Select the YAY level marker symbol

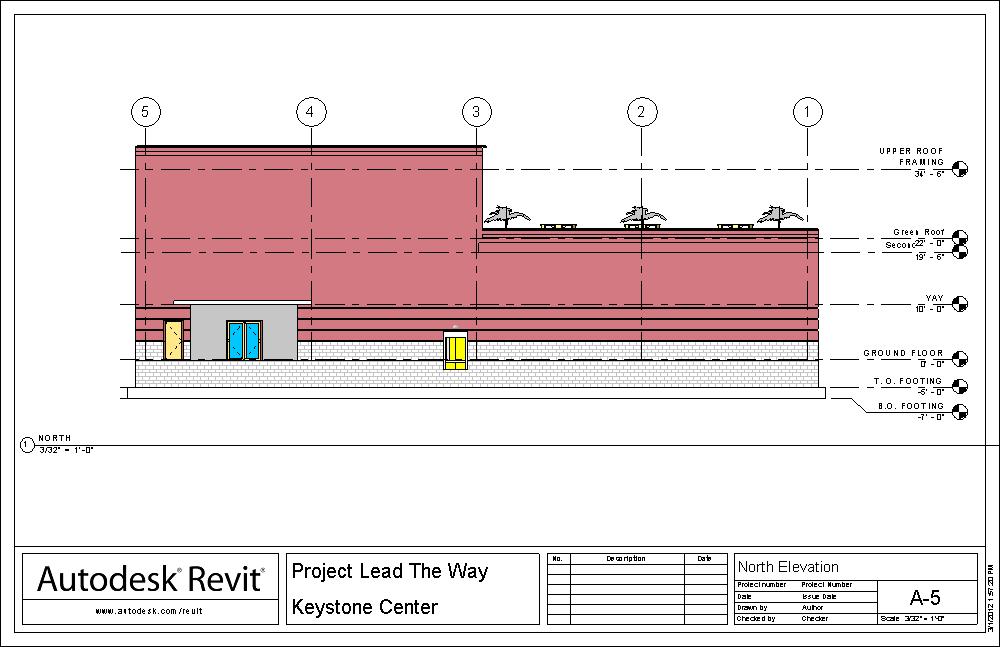coord(960,304)
